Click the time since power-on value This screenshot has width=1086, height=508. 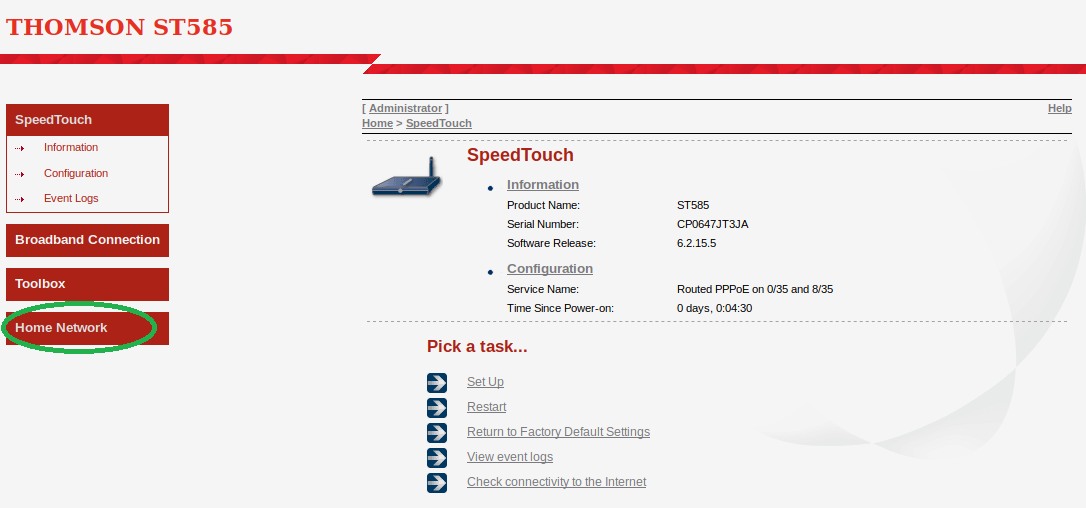pos(714,308)
